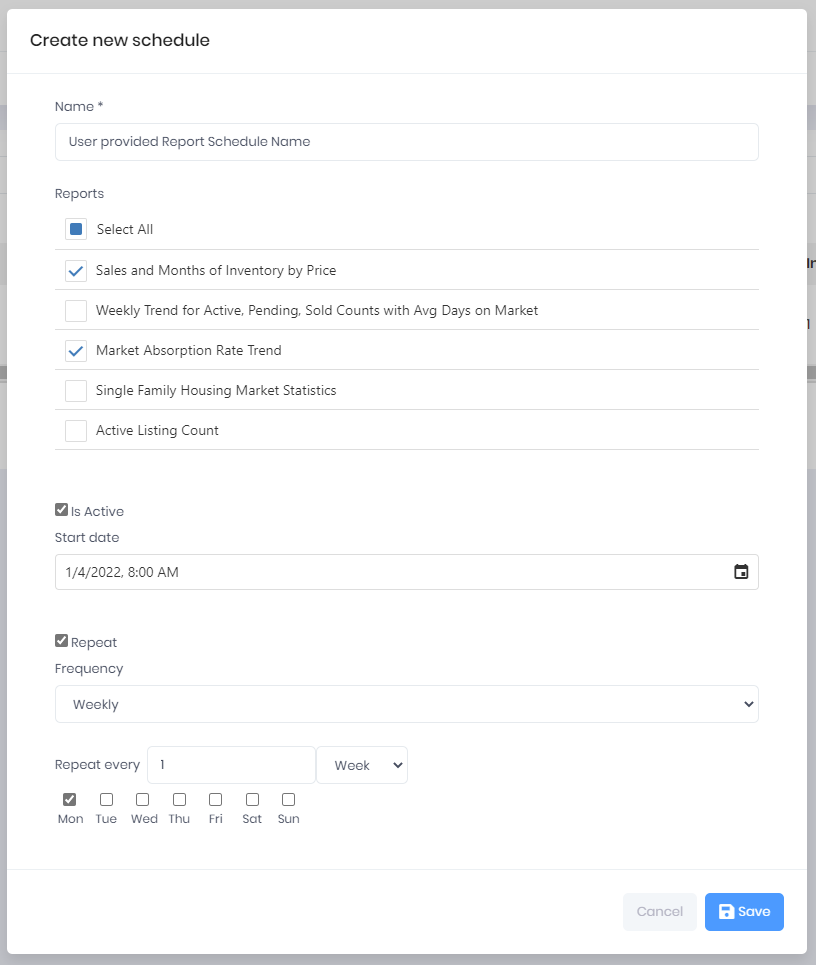Click the save disk icon on Save button
Screen dimensions: 816x965
click(x=729, y=911)
